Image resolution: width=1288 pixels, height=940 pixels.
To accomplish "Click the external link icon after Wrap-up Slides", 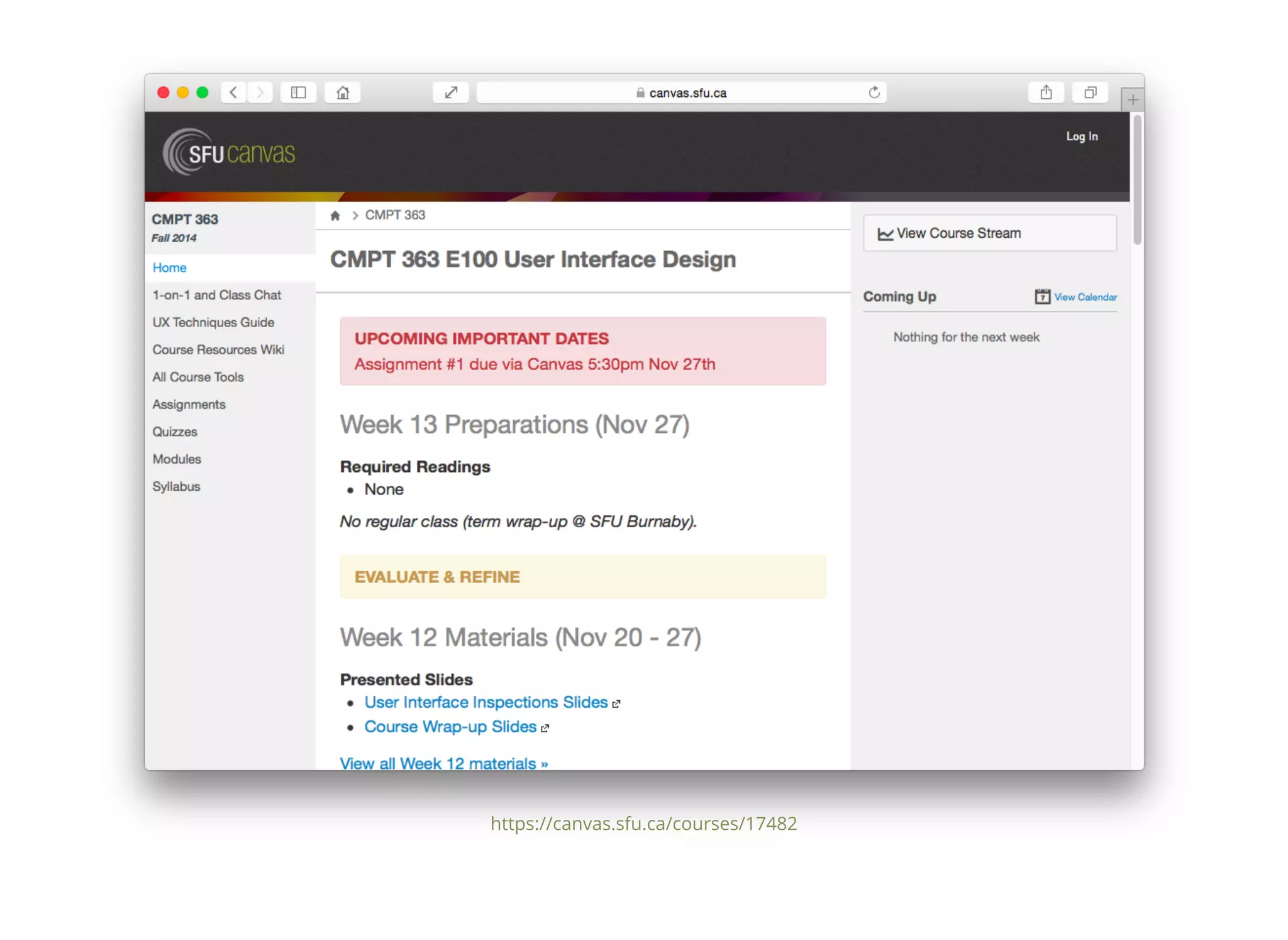I will 545,729.
